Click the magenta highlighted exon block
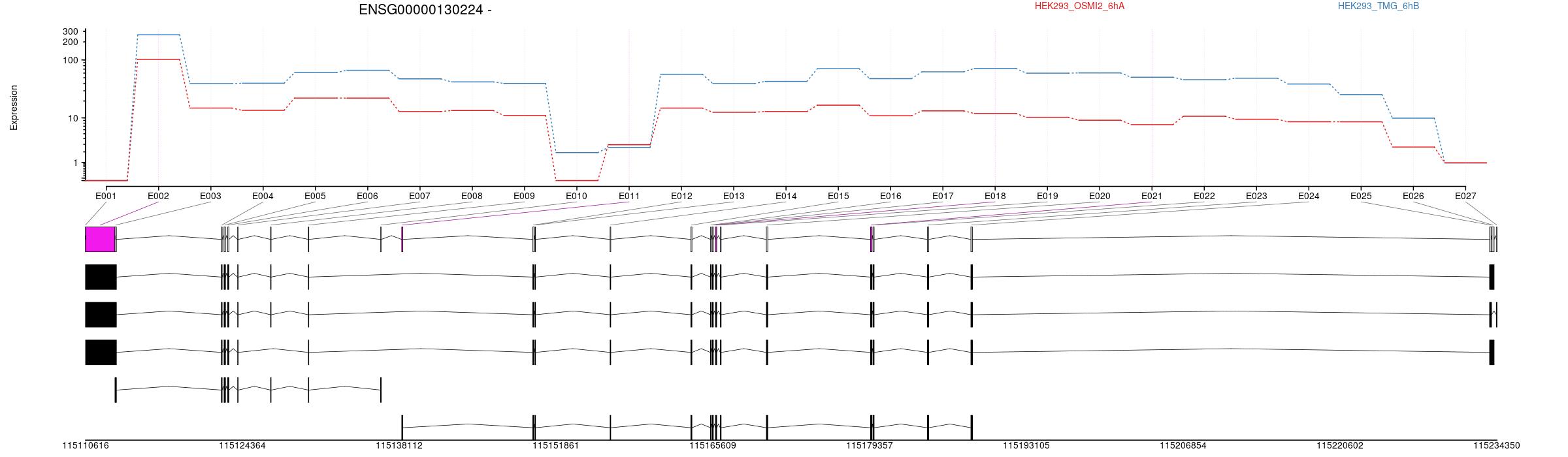The height and width of the screenshot is (457, 1568). (x=101, y=239)
